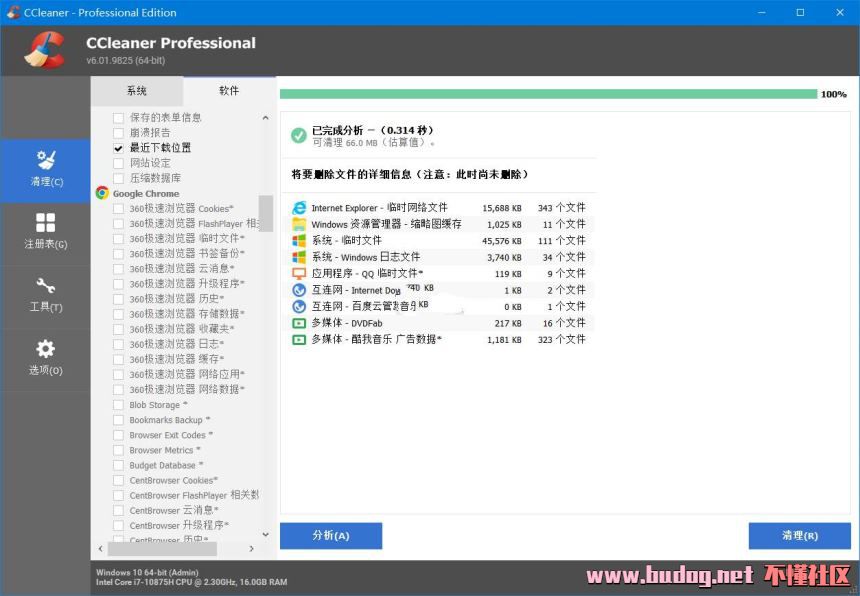Image resolution: width=860 pixels, height=596 pixels.
Task: Select Windows 资源管理器 - 缩略图缓存 row
Action: [439, 224]
